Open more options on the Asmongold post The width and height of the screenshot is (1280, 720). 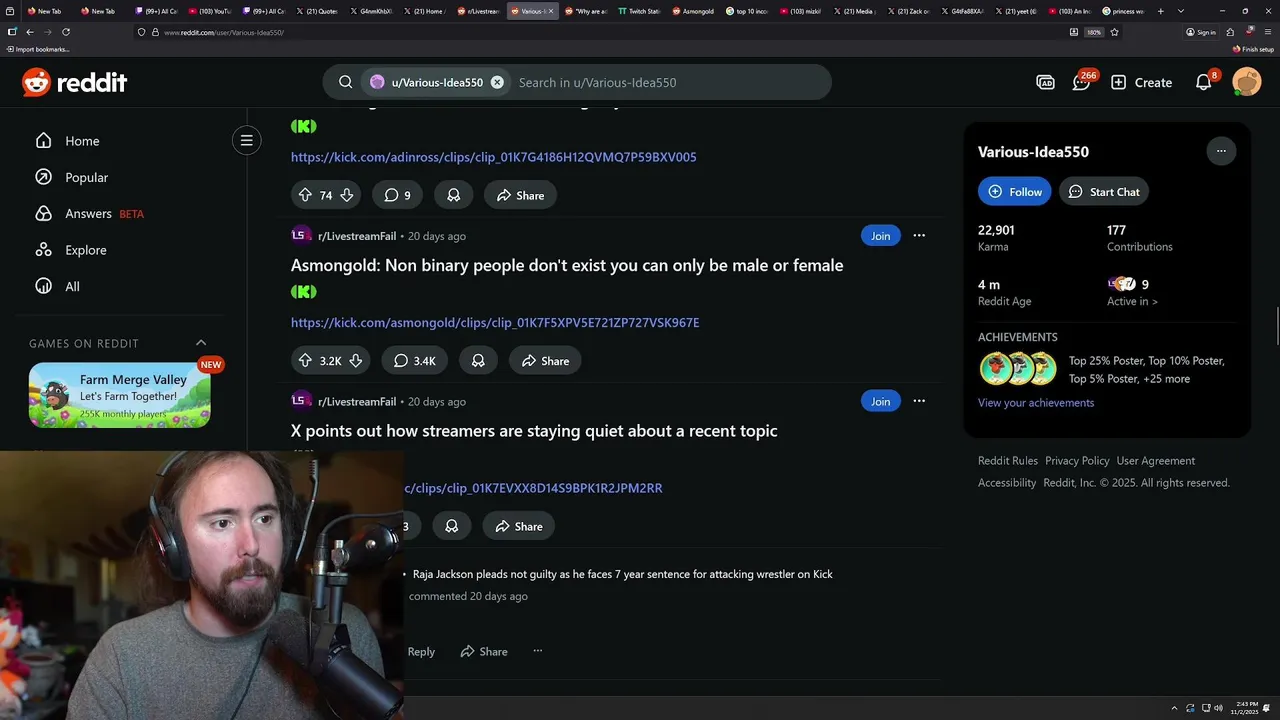919,236
